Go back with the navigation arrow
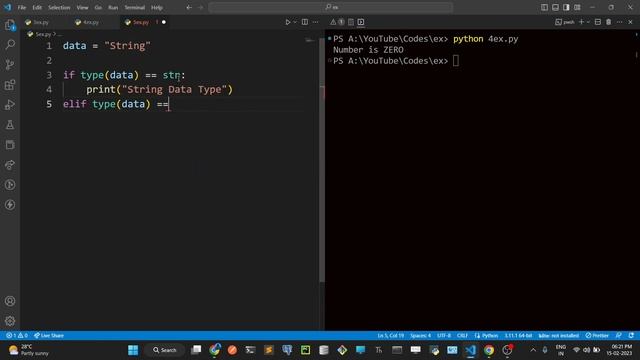The image size is (640, 360). (189, 7)
